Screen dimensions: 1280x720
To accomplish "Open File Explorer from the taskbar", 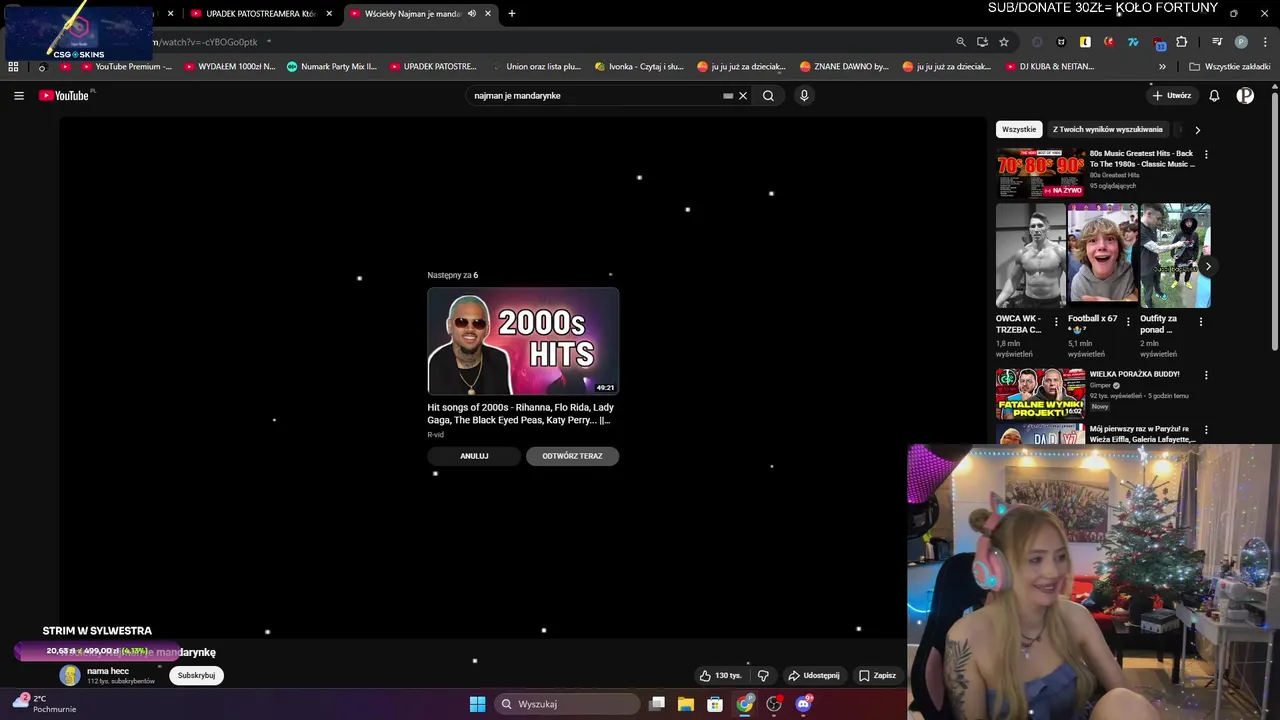I will (x=686, y=704).
